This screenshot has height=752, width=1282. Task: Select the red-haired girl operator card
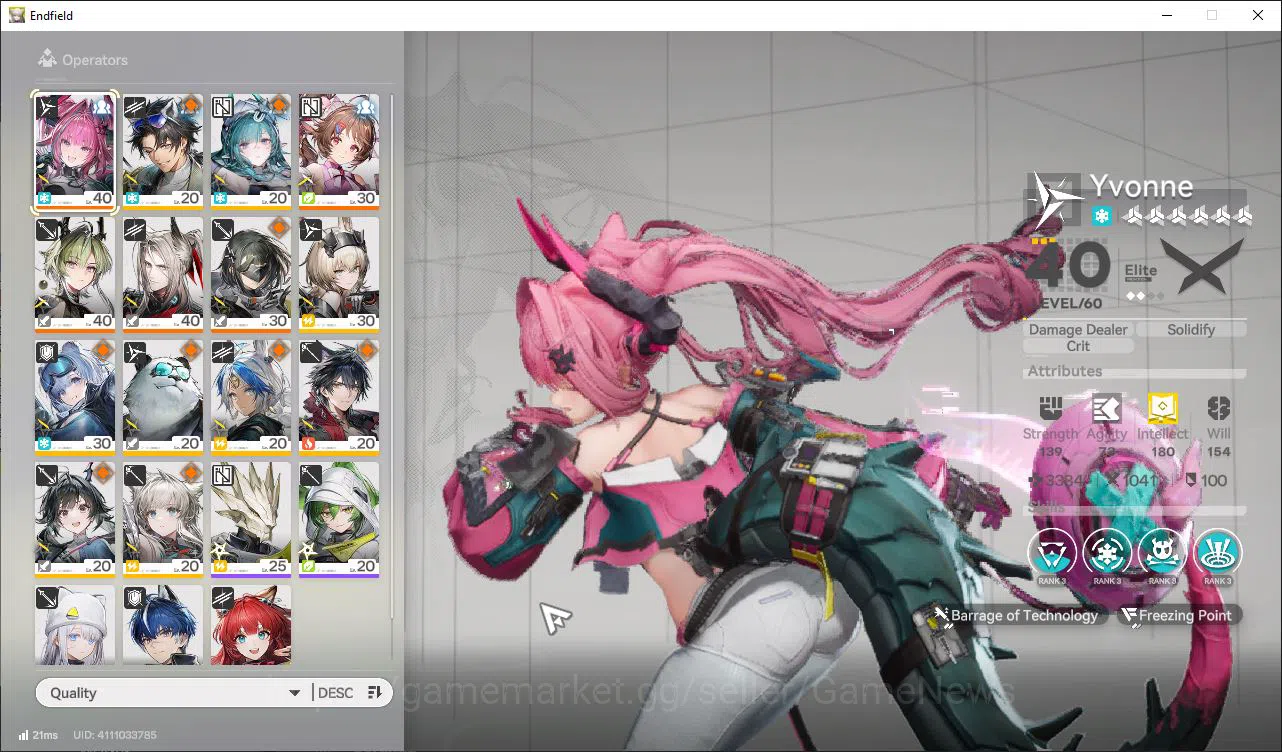pyautogui.click(x=251, y=625)
